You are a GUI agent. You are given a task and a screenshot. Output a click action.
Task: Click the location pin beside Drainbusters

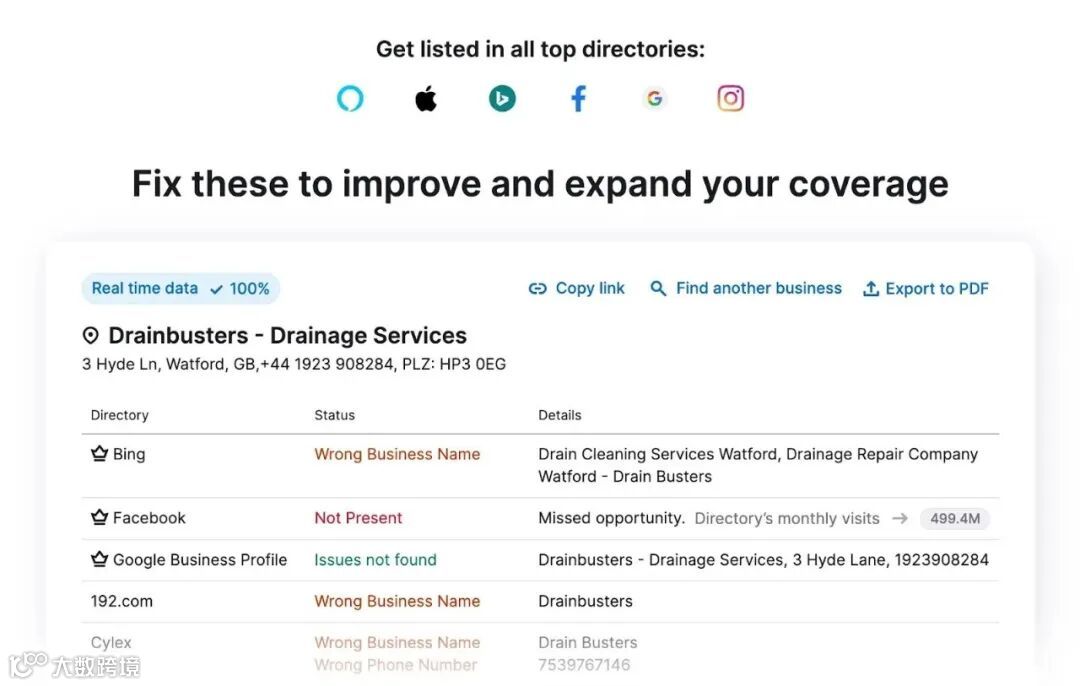pos(91,336)
